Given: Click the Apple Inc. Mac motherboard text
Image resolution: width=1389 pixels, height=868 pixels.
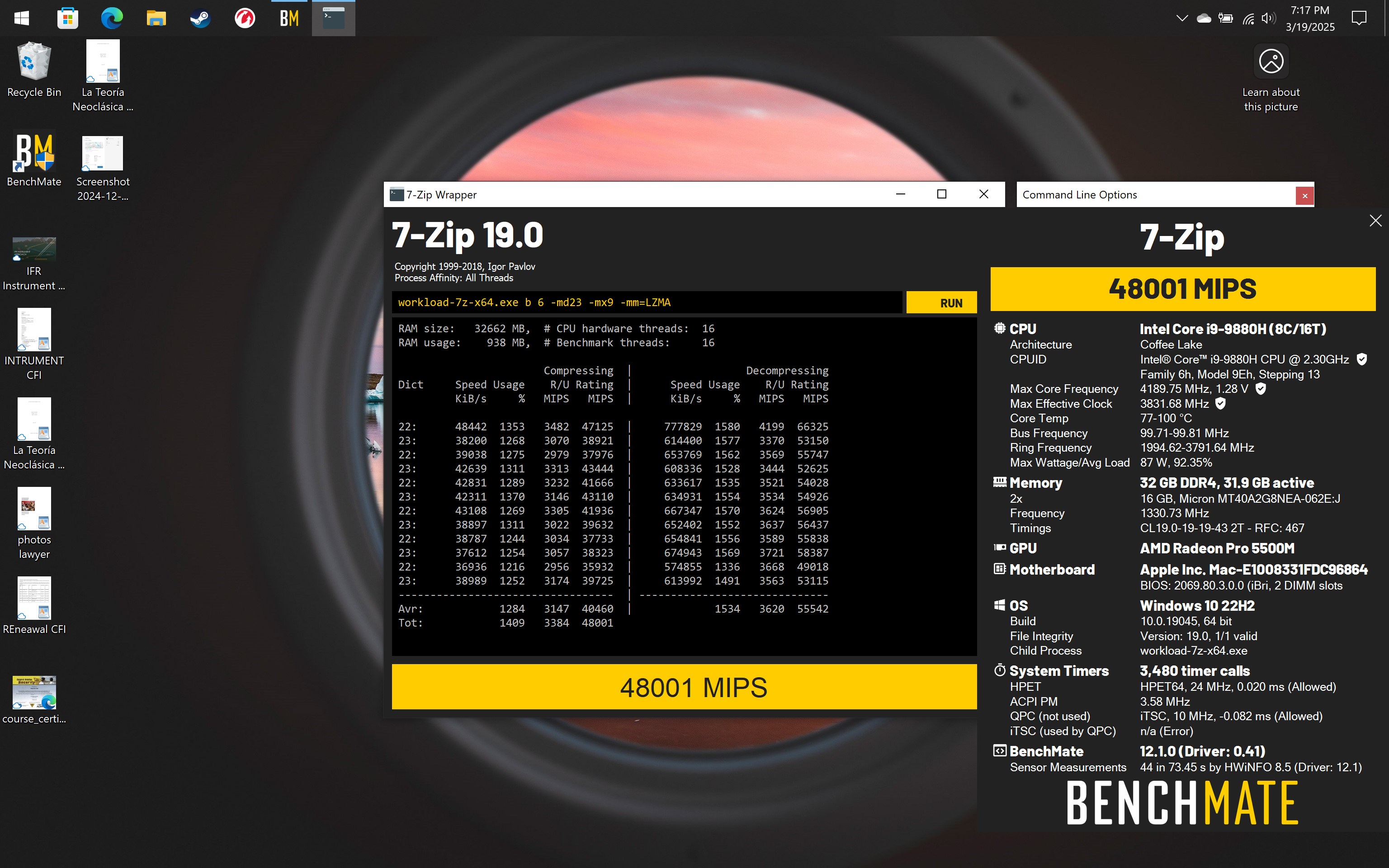Looking at the screenshot, I should (x=1253, y=570).
